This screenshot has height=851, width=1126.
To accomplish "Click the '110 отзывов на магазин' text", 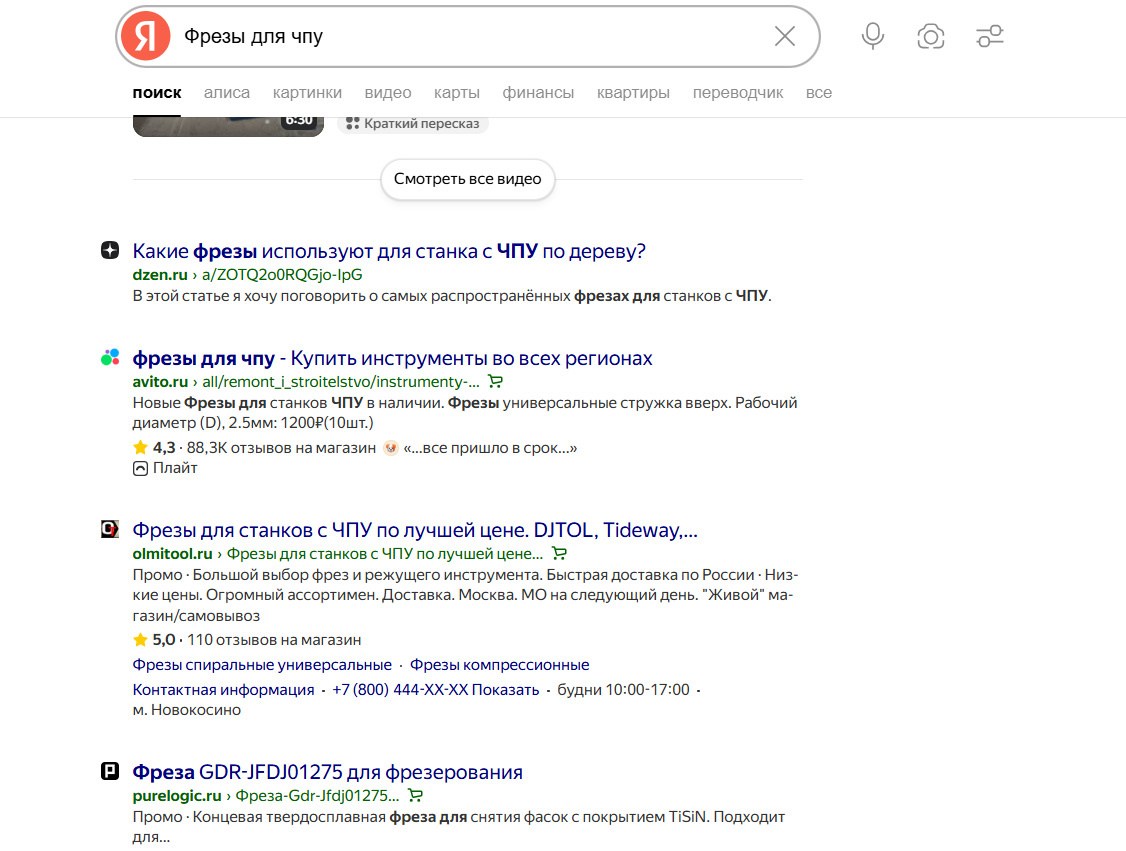I will tap(274, 640).
